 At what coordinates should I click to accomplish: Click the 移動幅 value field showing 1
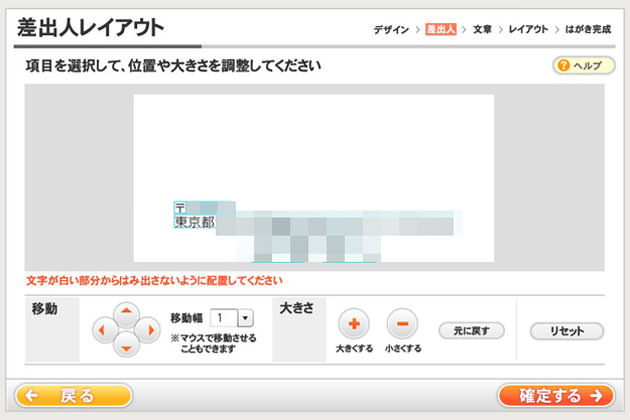224,318
